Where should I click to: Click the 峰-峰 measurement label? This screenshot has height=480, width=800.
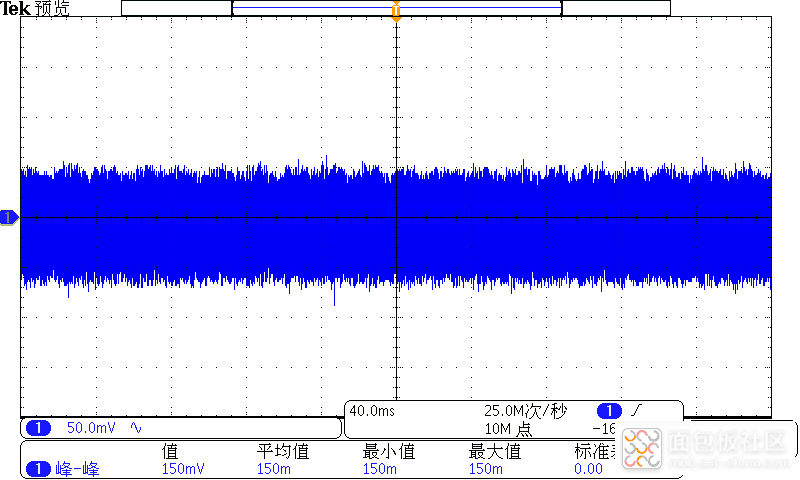(77, 469)
